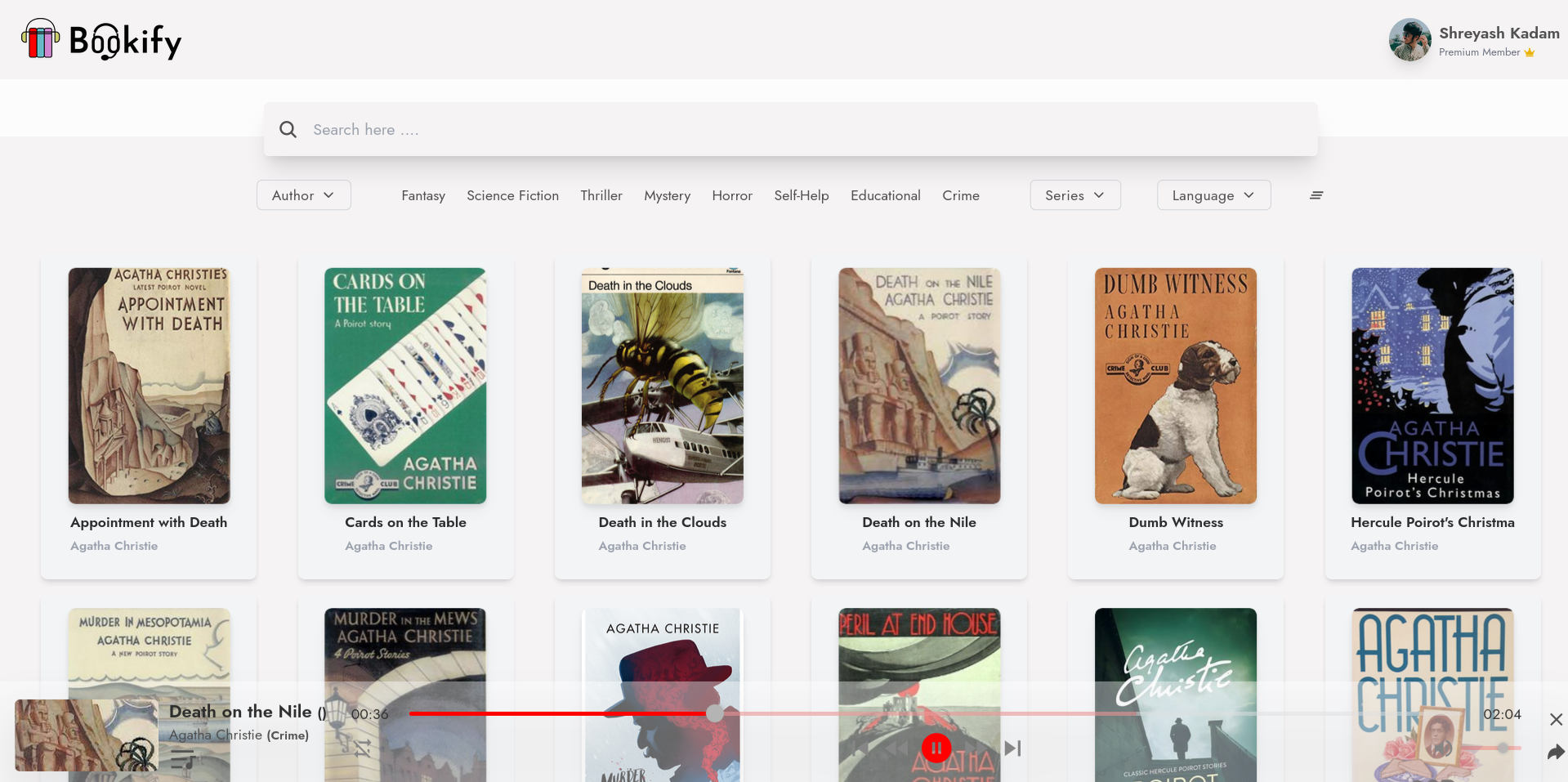Screen dimensions: 1568x782
Task: Open the Death in the Clouds cover
Action: pos(662,386)
